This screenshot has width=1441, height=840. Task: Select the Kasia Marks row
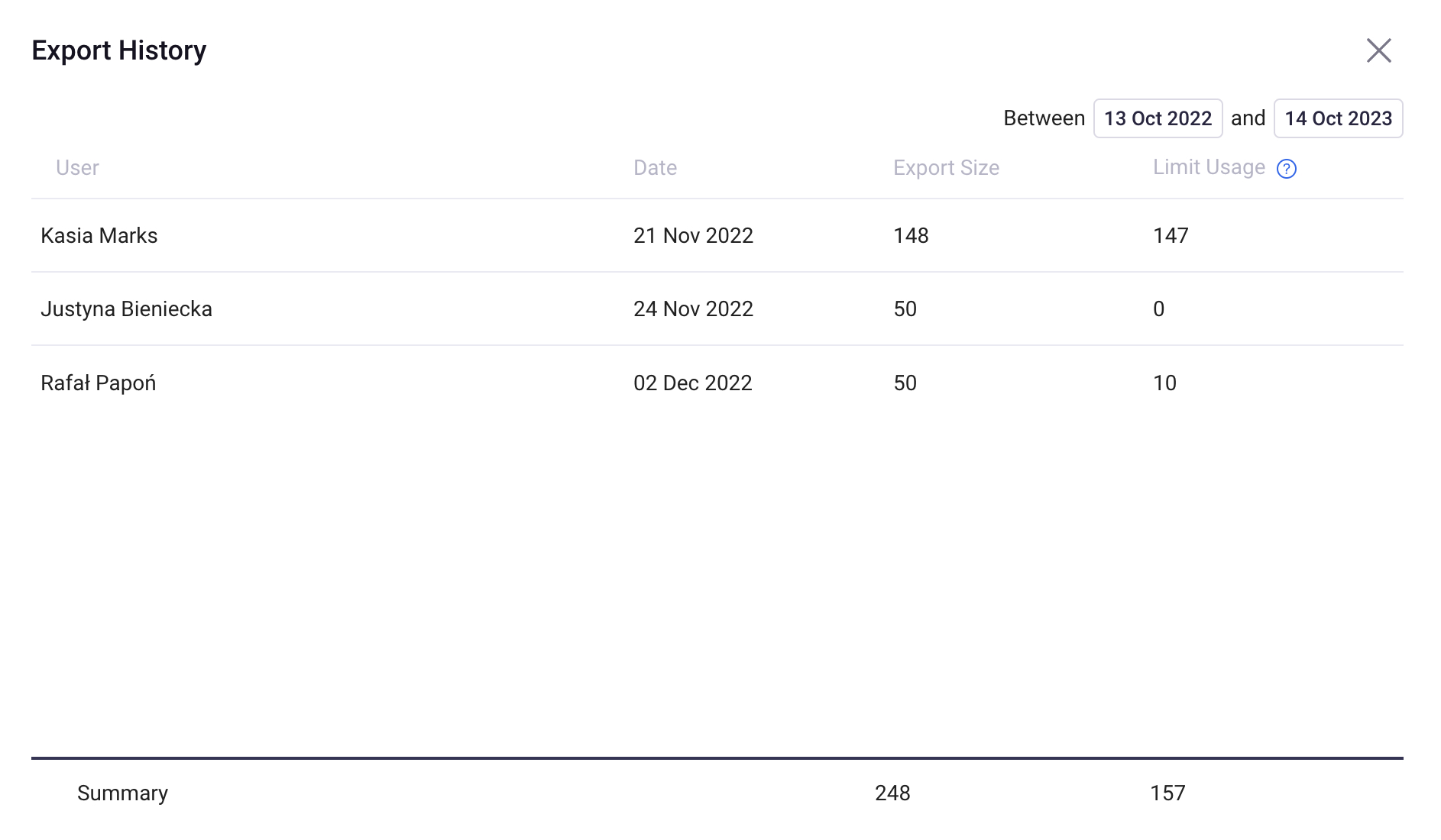coord(717,235)
